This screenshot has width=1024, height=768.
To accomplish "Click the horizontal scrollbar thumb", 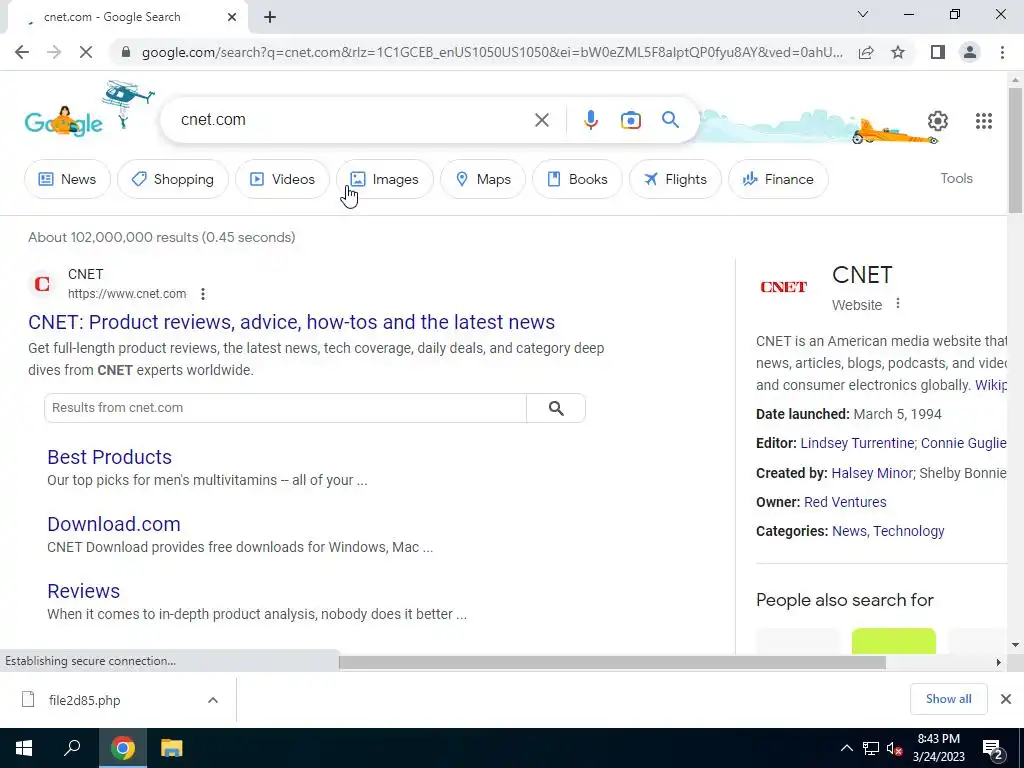I will pyautogui.click(x=612, y=662).
